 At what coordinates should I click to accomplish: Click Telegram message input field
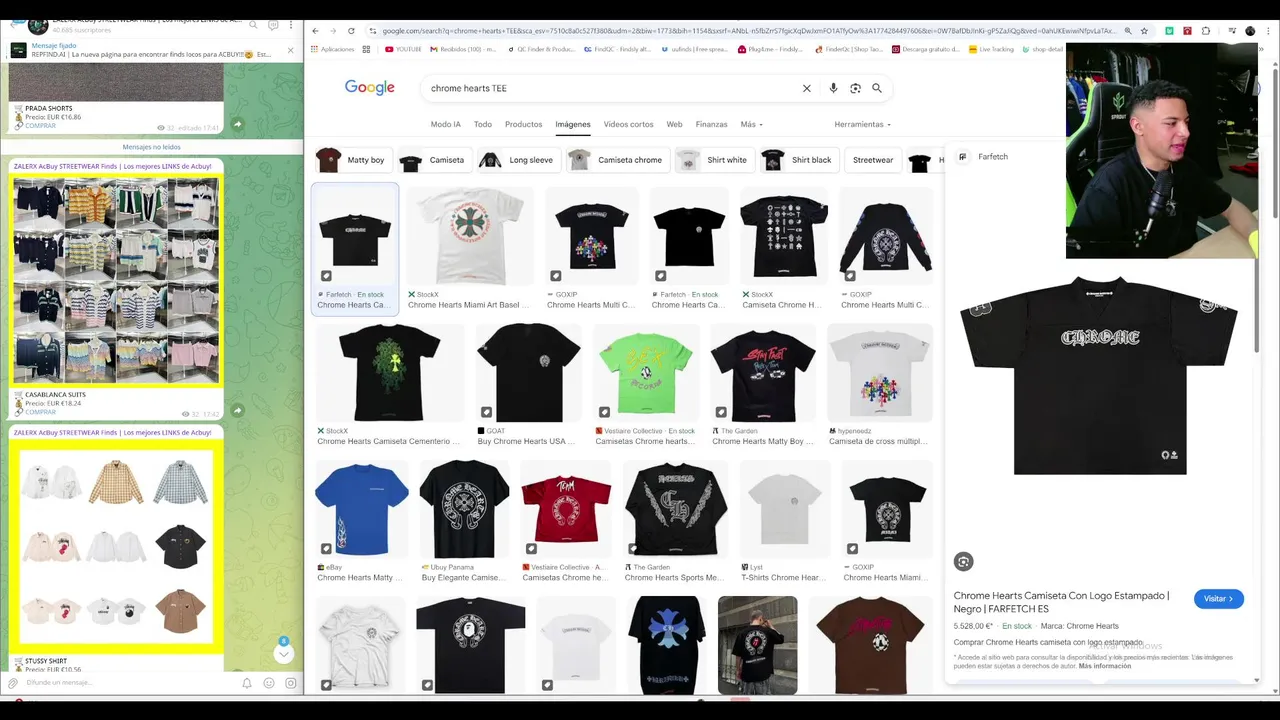point(130,683)
